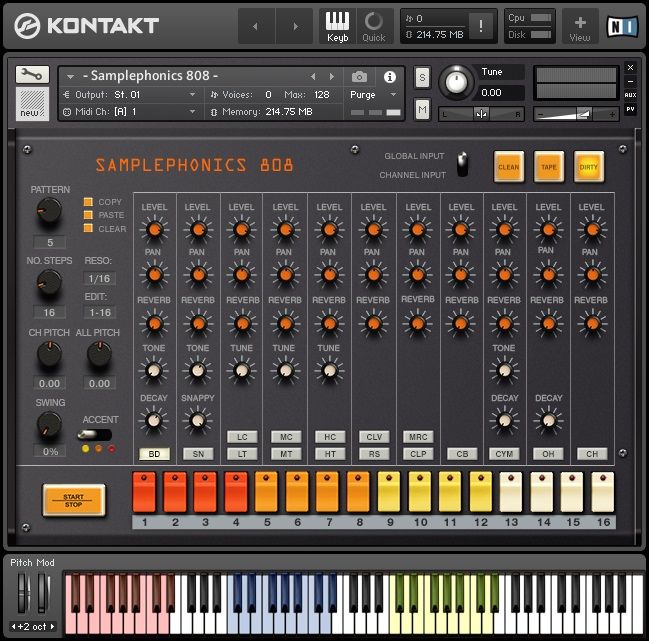Show the Keyb on-screen keyboard
This screenshot has width=649, height=641.
pyautogui.click(x=338, y=24)
